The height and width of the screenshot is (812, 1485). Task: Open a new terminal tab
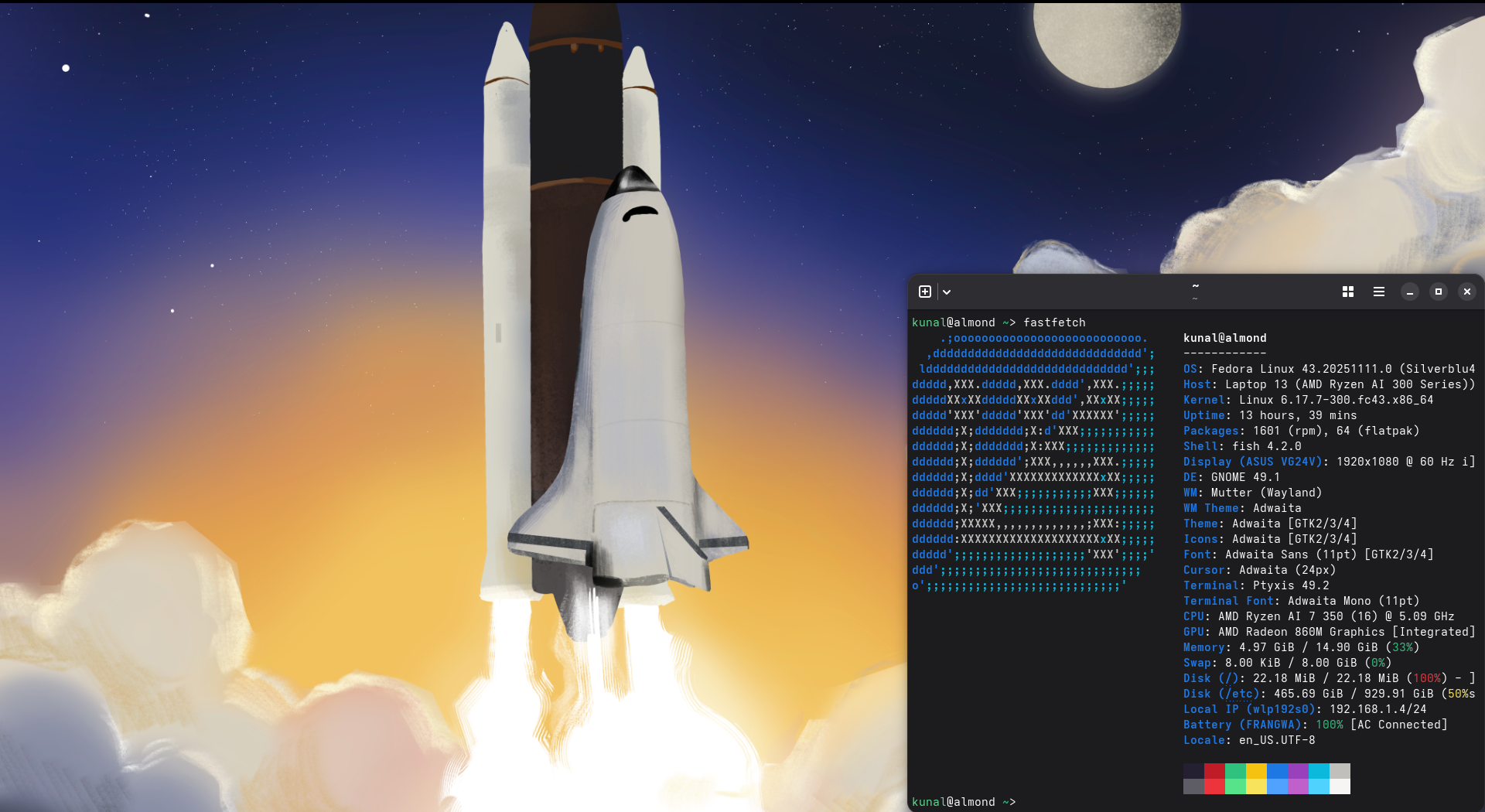[925, 292]
